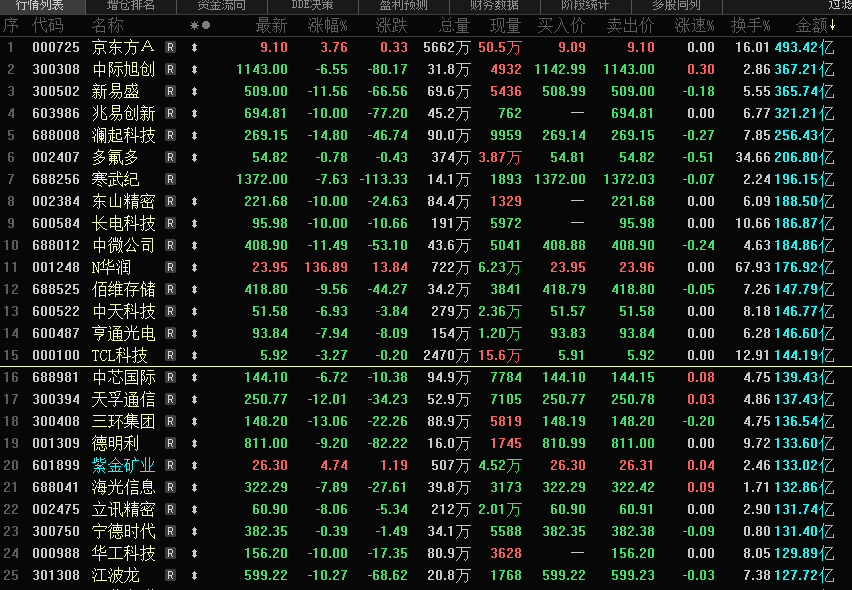Image resolution: width=852 pixels, height=590 pixels.
Task: Select stock name 寒武纪
Action: click(x=115, y=179)
